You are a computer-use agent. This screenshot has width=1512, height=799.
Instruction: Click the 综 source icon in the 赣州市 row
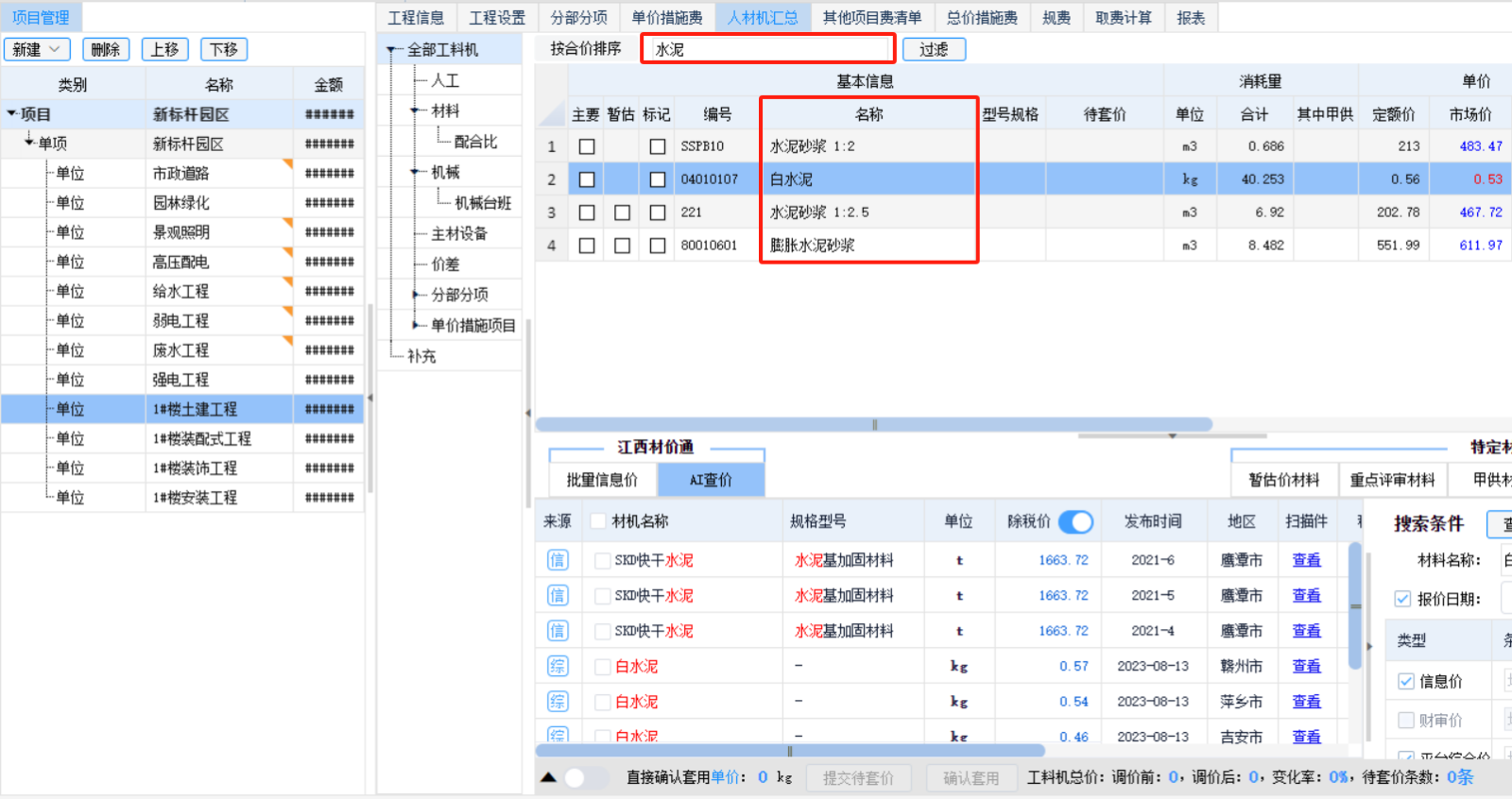558,666
